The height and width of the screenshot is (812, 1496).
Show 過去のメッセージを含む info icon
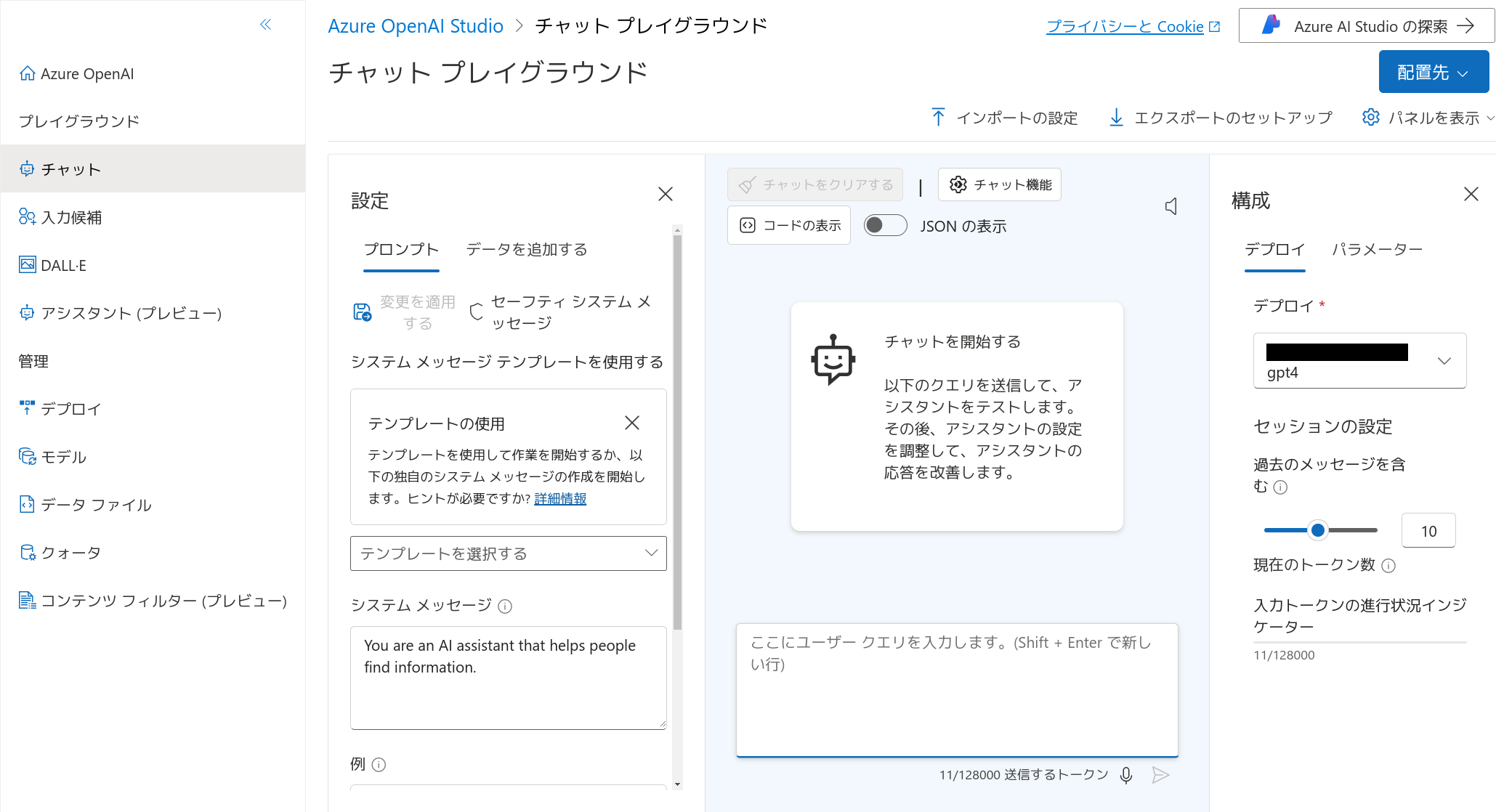[x=1281, y=487]
